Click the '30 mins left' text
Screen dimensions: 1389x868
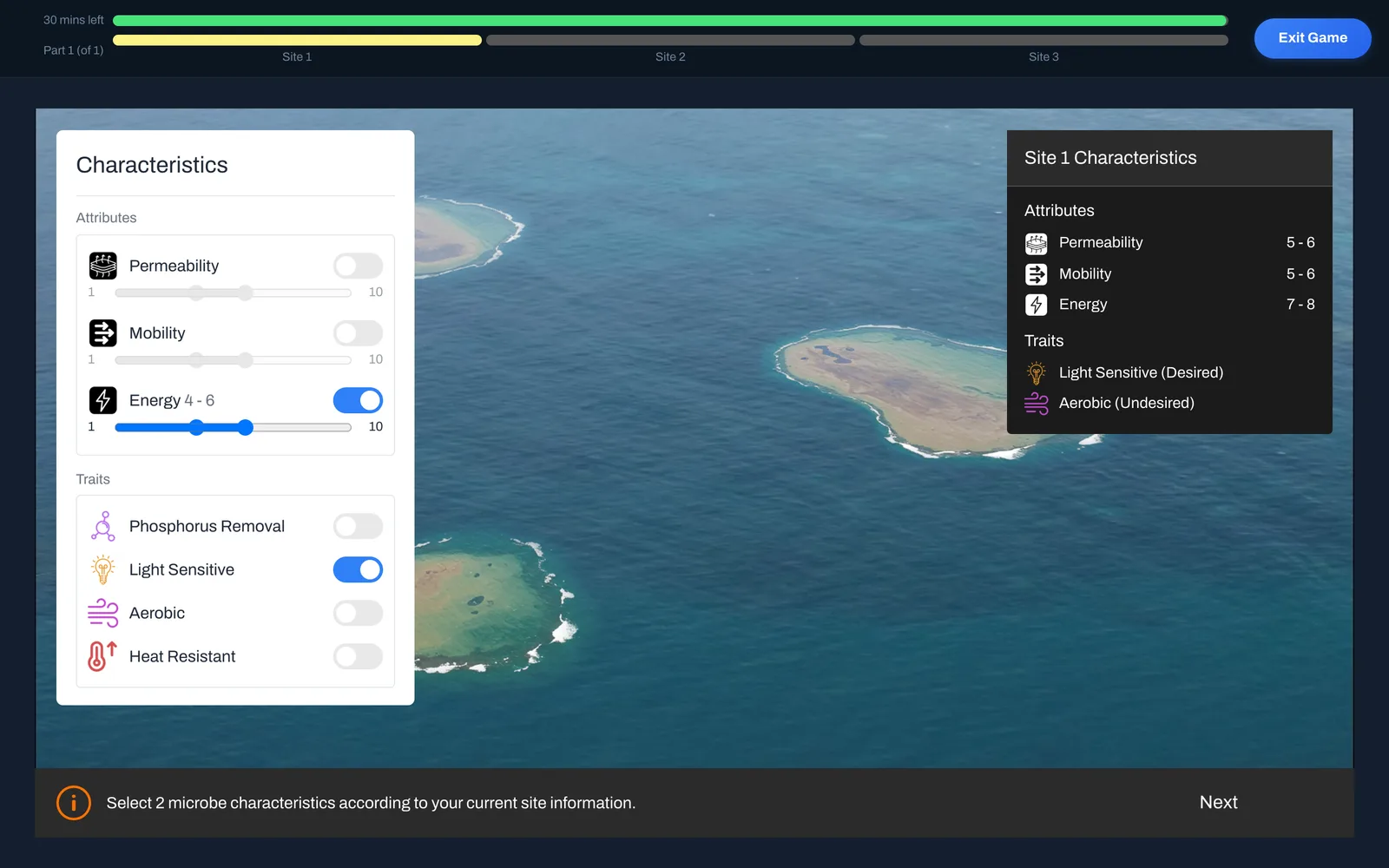click(x=74, y=20)
